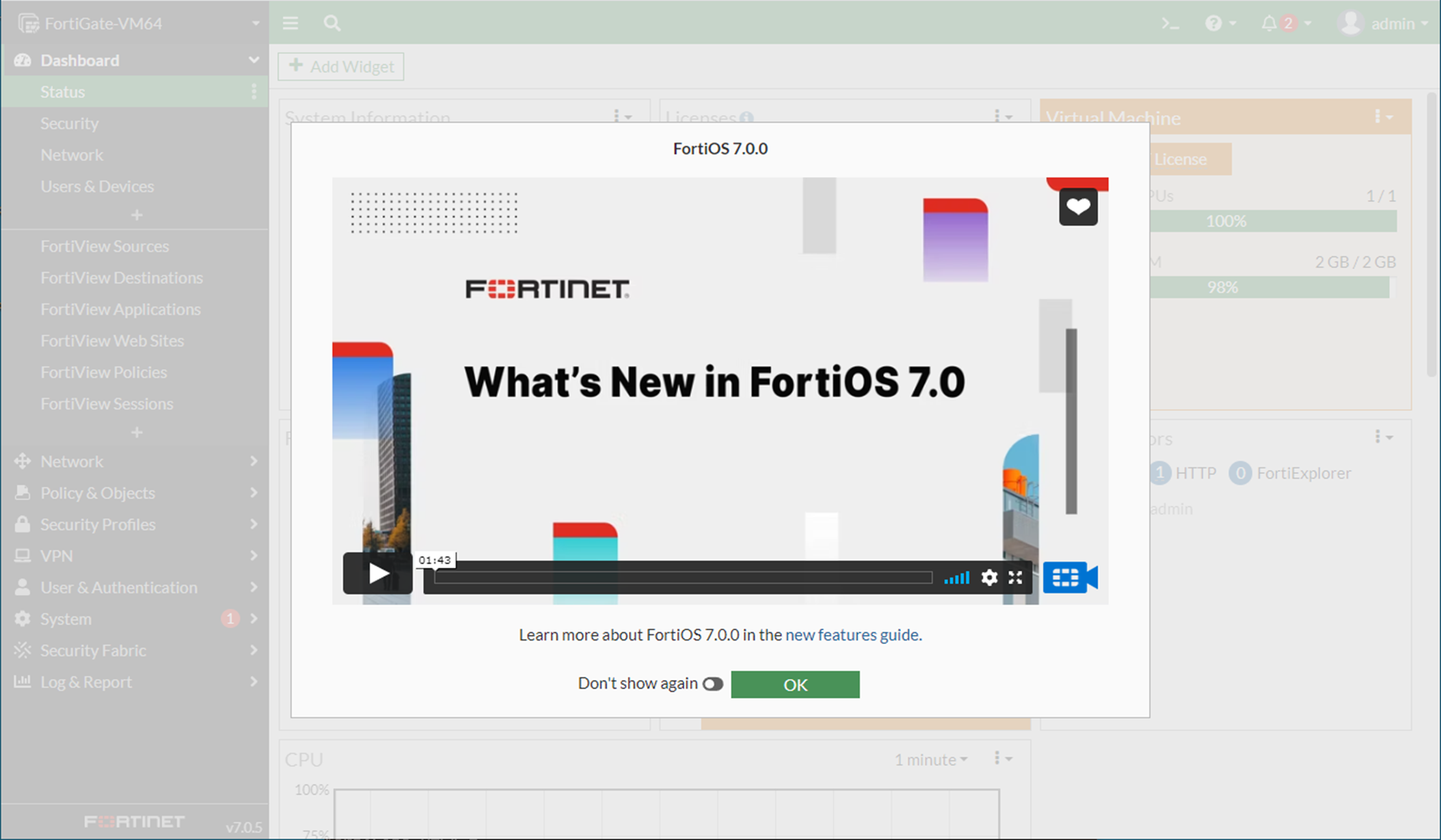Open the notifications bell
Viewport: 1441px width, 840px height.
[1269, 24]
